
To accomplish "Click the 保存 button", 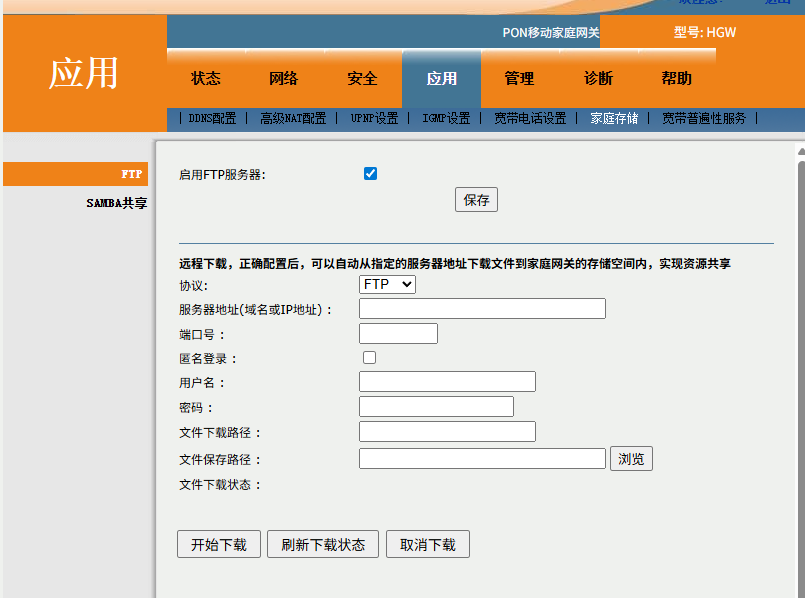I will point(476,200).
